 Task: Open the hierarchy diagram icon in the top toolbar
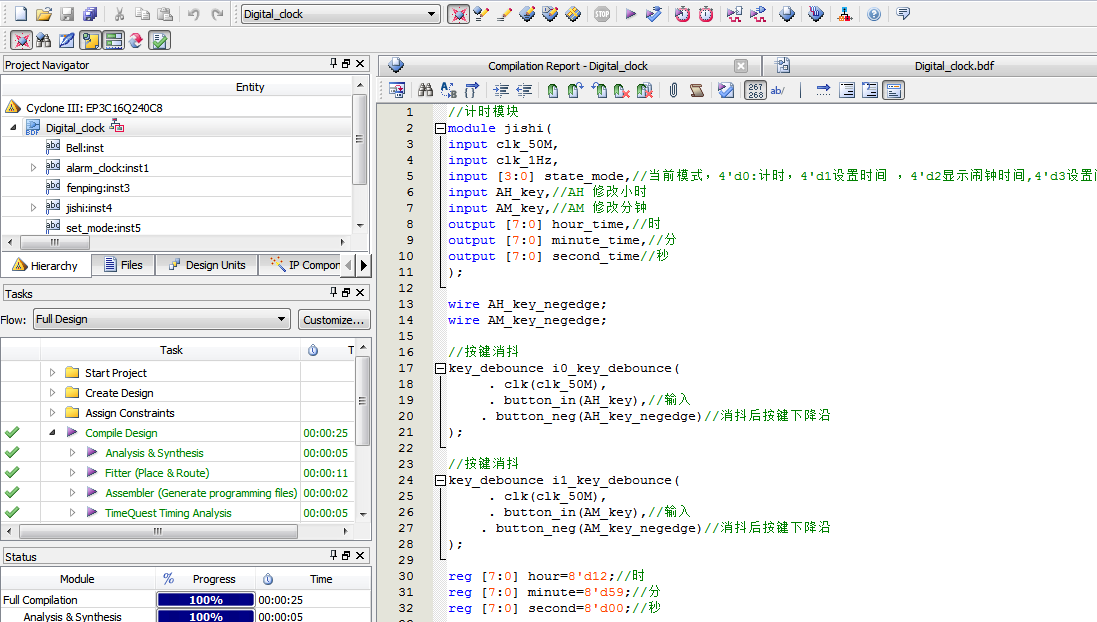[x=844, y=14]
